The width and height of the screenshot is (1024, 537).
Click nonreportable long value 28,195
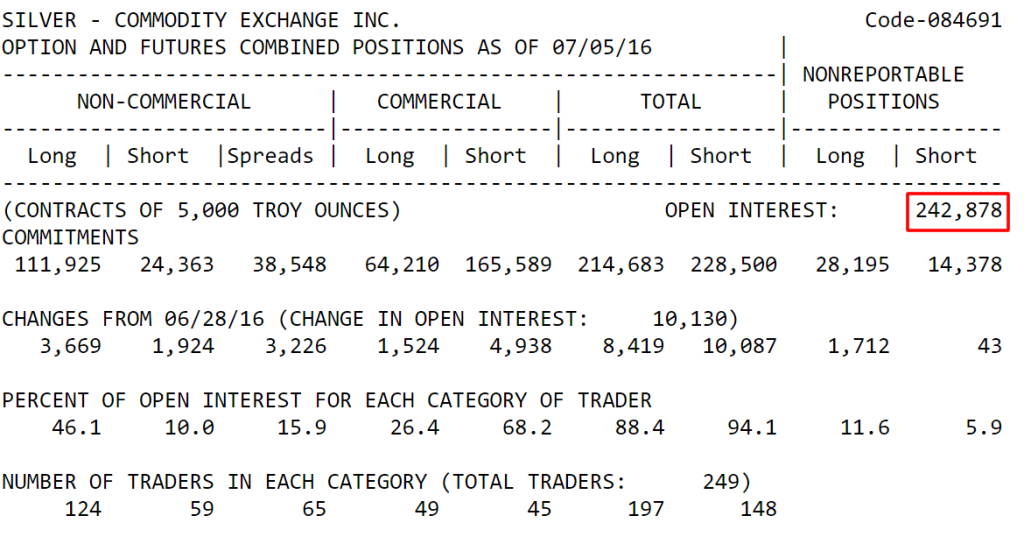[x=852, y=265]
